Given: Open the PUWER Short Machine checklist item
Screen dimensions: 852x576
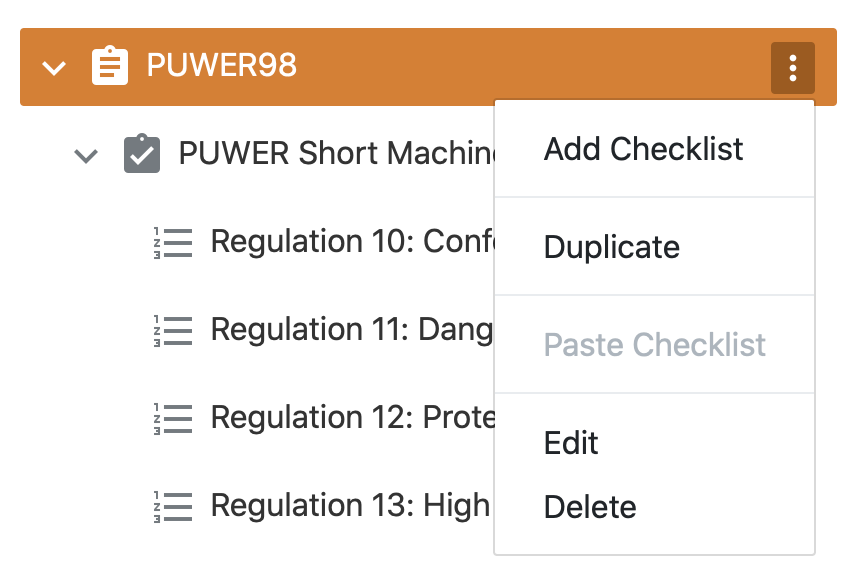Looking at the screenshot, I should click(336, 154).
